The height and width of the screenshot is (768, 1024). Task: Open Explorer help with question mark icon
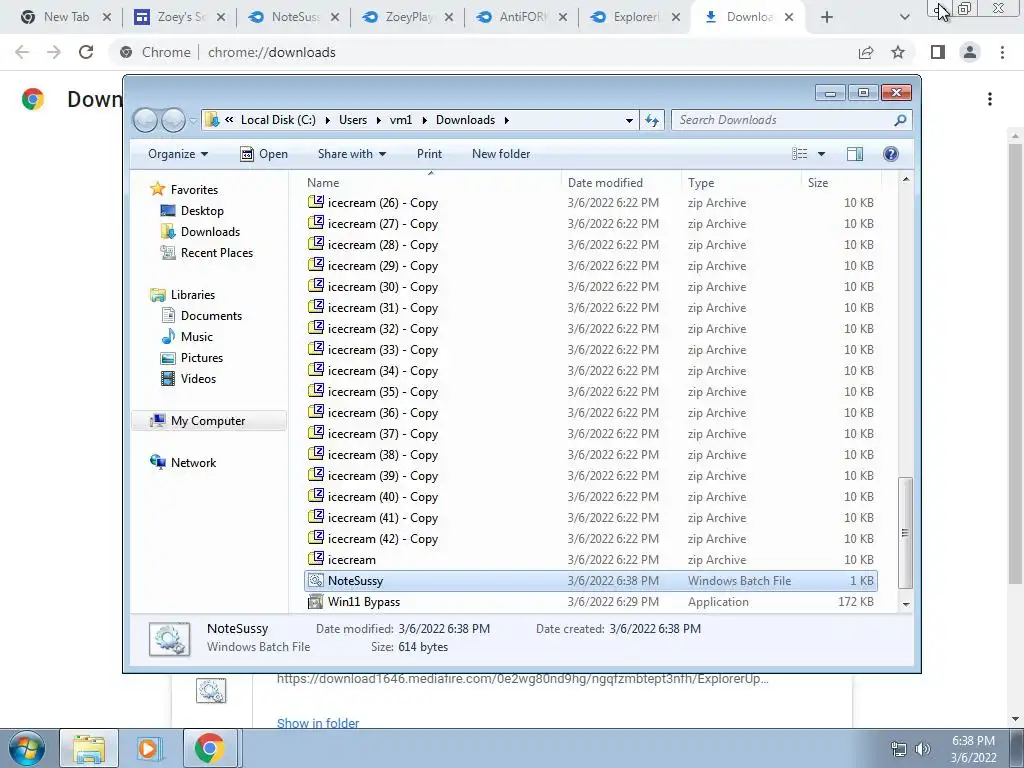coord(890,154)
